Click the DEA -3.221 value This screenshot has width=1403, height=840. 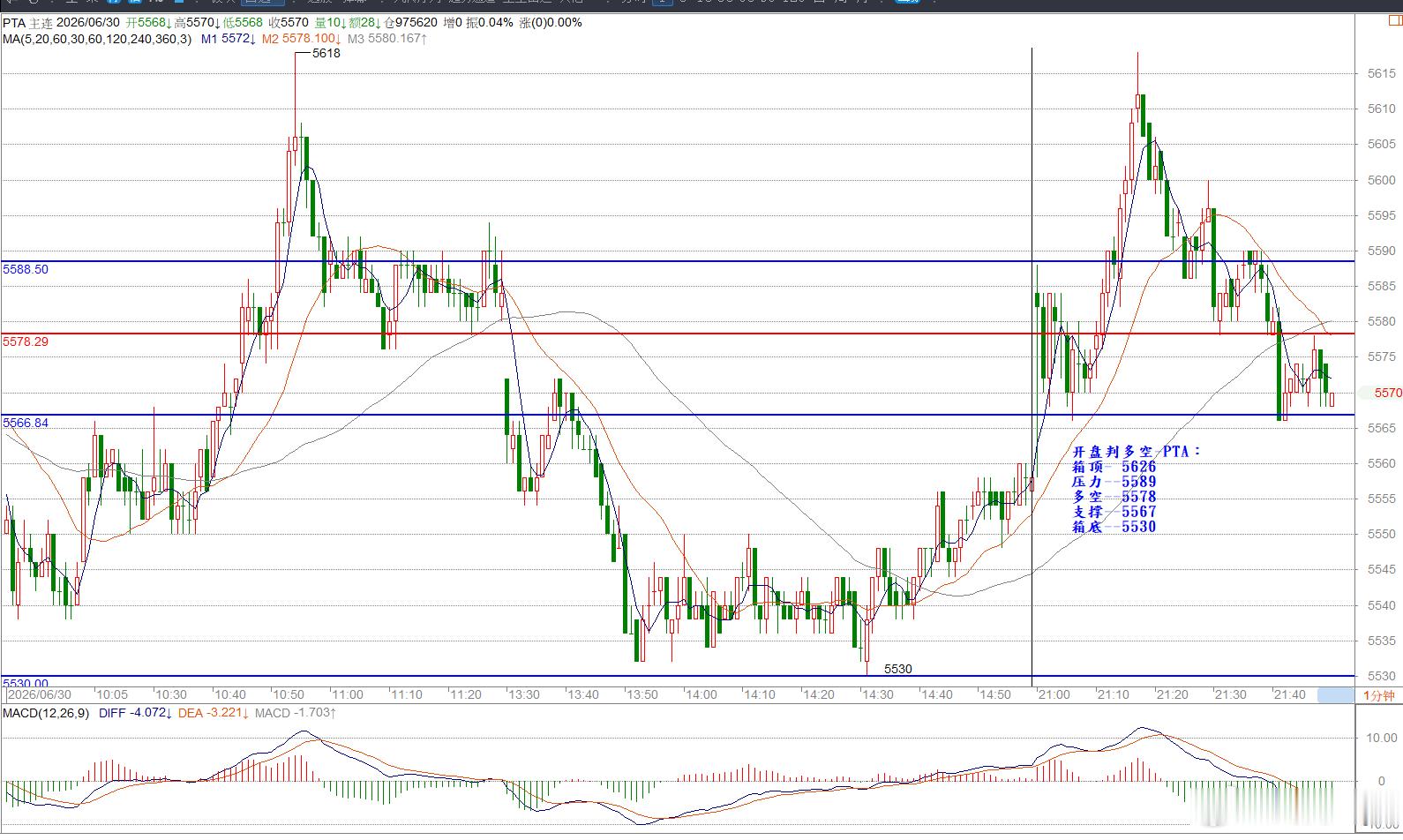click(x=214, y=713)
